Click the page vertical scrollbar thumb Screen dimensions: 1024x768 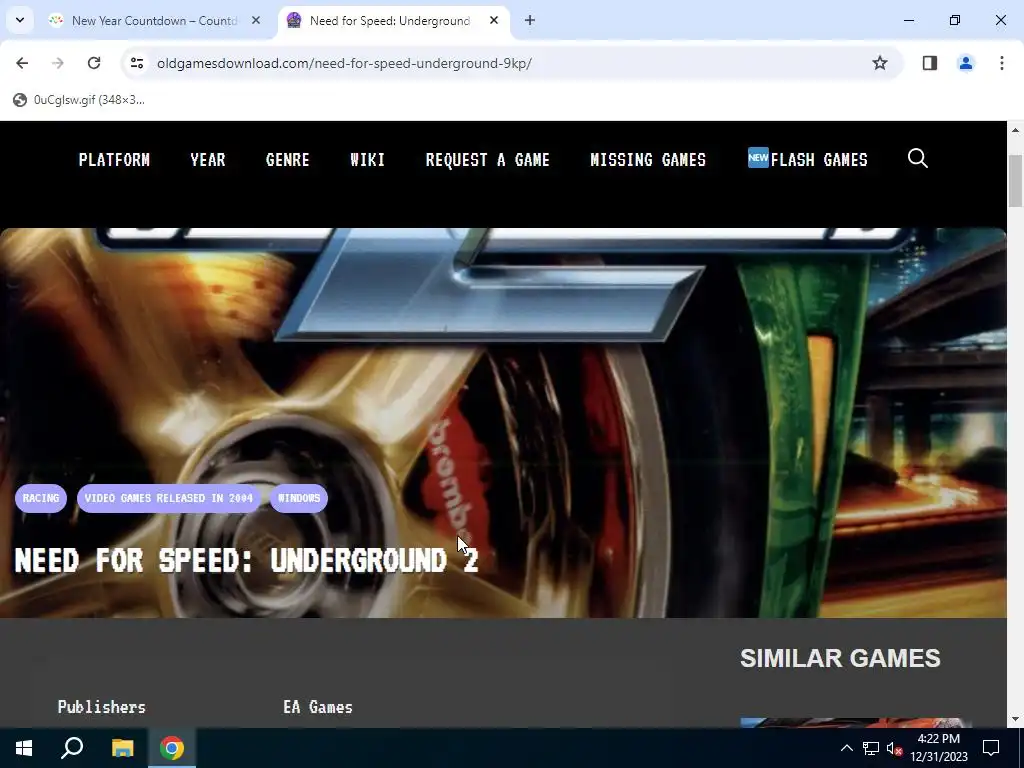(x=1016, y=181)
